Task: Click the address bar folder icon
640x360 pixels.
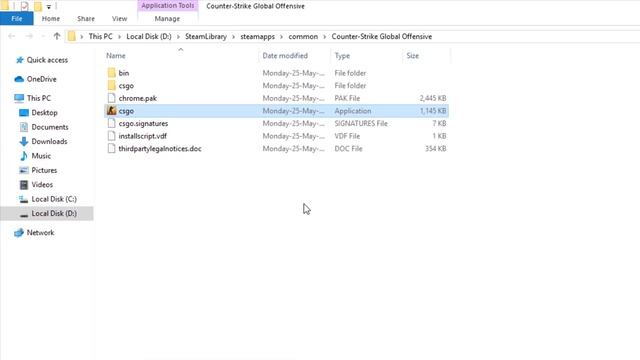Action: [x=72, y=36]
